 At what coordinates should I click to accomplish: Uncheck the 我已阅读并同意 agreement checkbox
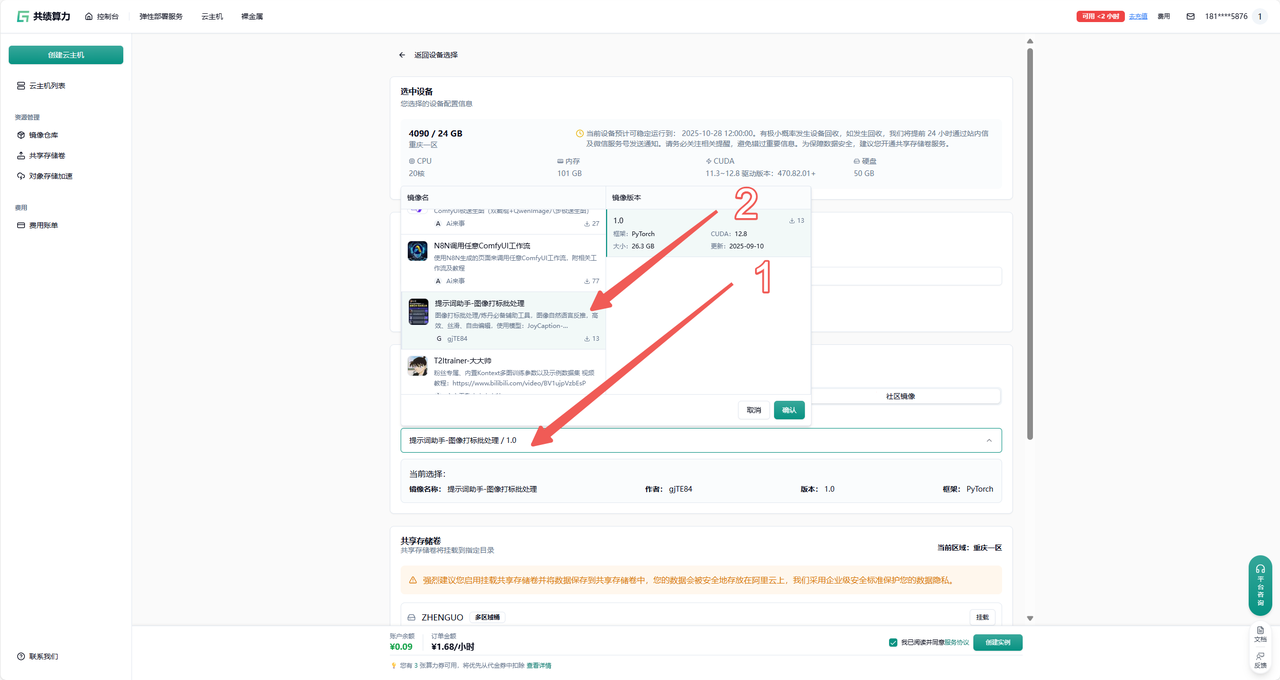(893, 643)
